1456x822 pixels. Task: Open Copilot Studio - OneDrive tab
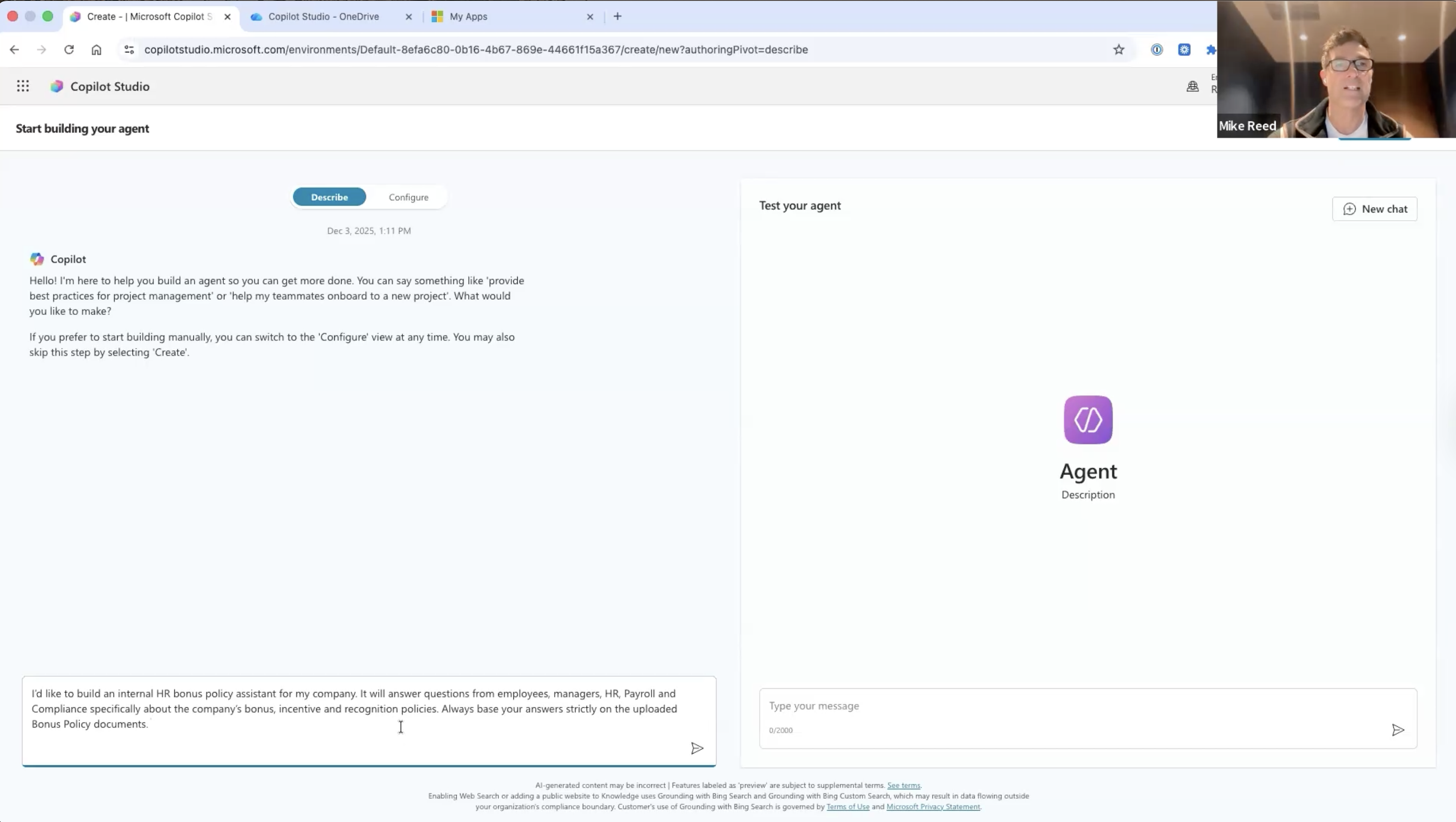point(323,17)
